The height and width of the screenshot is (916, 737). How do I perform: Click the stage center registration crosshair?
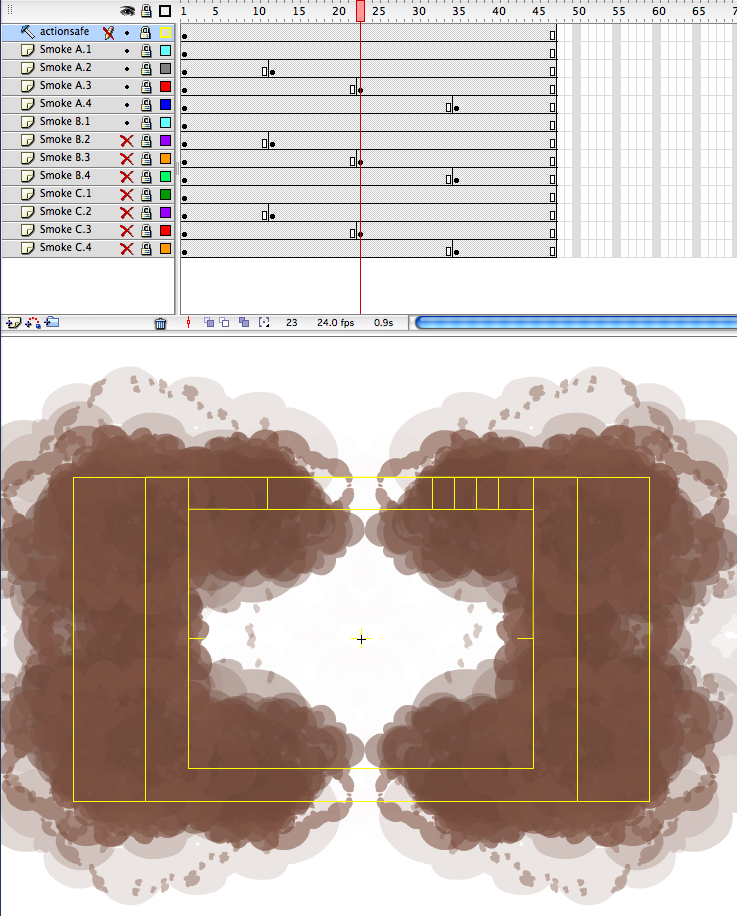361,639
